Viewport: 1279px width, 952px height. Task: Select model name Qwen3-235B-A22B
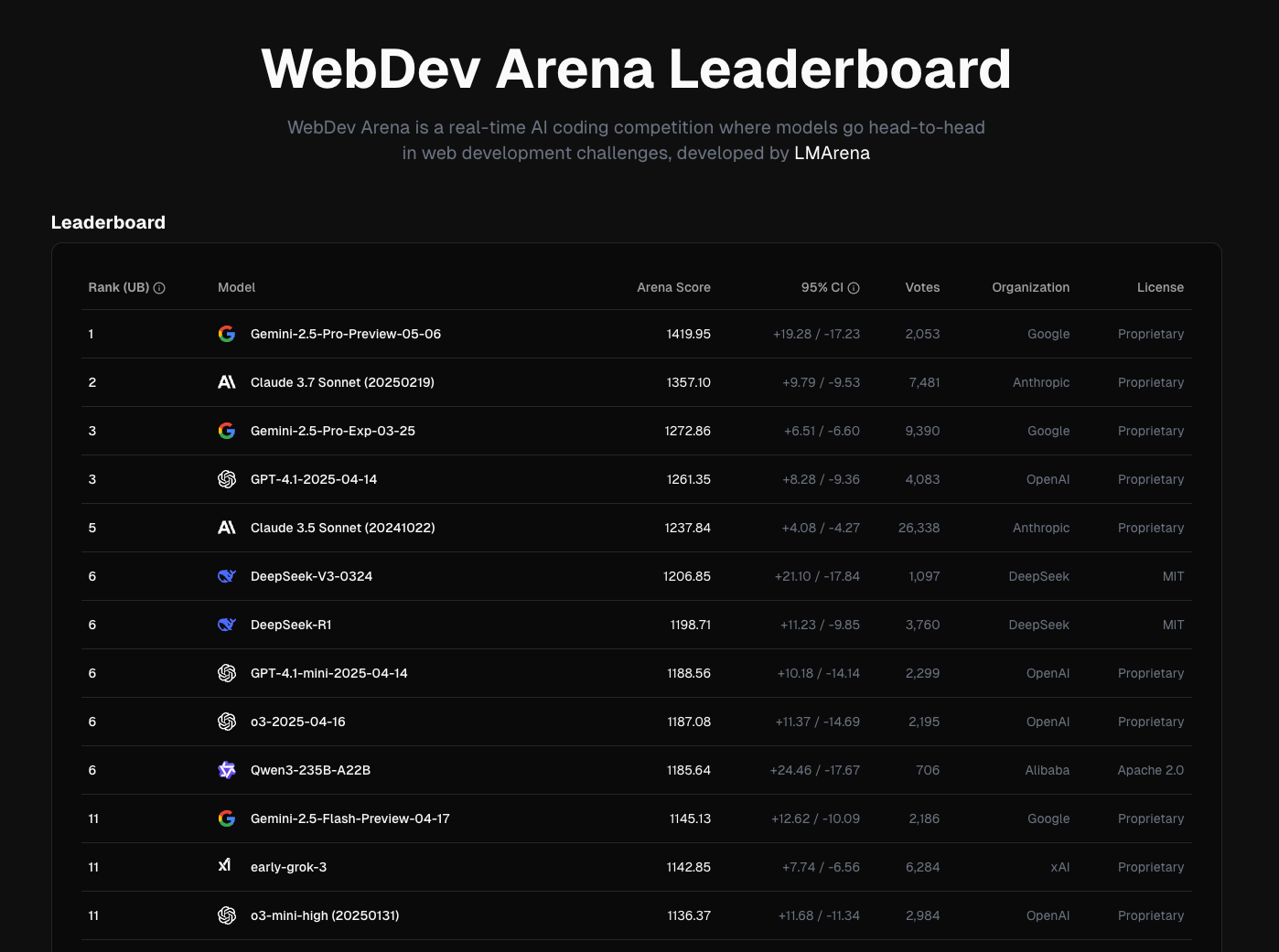(x=311, y=770)
